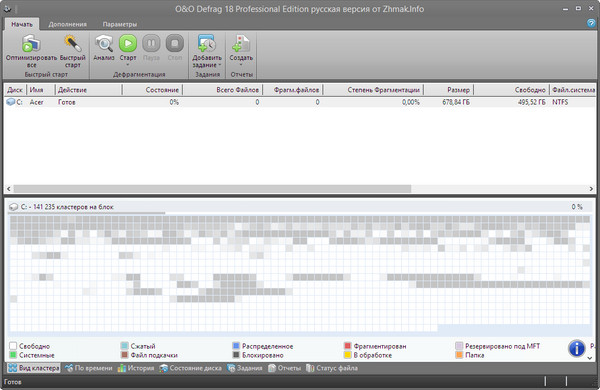Sort by the Размер column header
The image size is (600, 390).
[x=449, y=90]
